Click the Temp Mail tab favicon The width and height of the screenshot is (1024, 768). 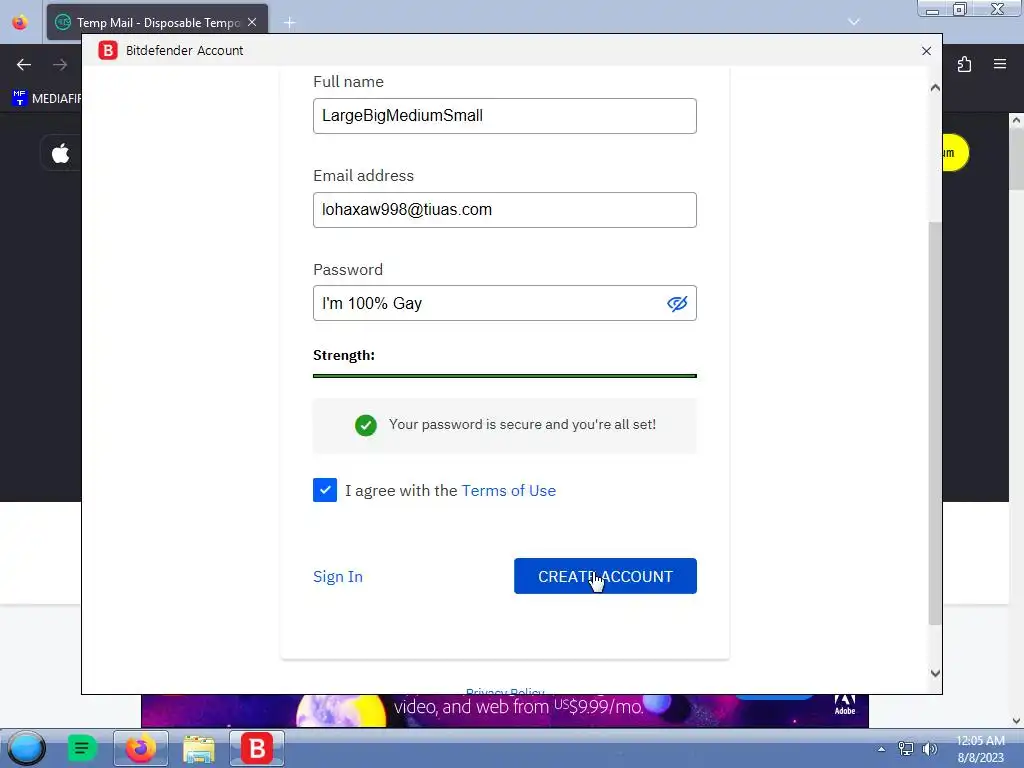[63, 22]
